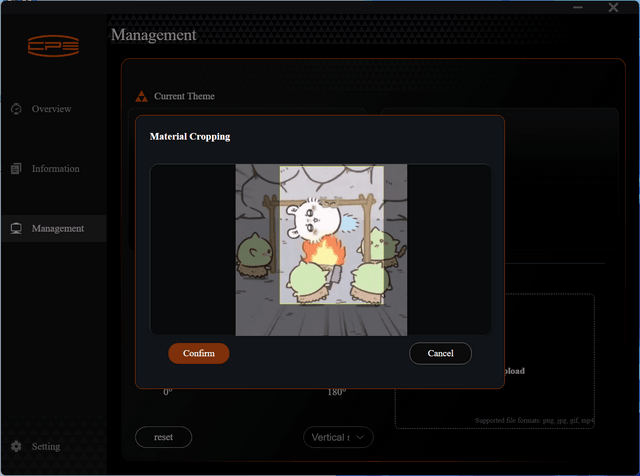640x476 pixels.
Task: Click the '180°' rotation label
Action: (337, 392)
